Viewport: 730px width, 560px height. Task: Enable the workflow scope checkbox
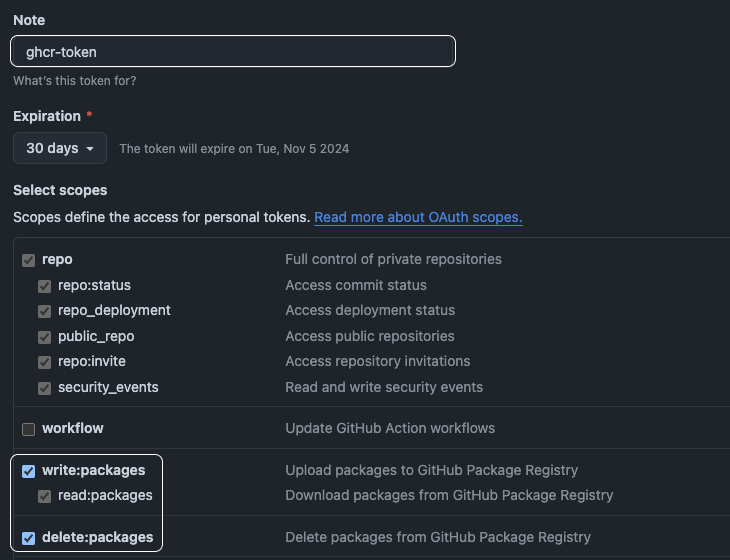click(x=28, y=429)
